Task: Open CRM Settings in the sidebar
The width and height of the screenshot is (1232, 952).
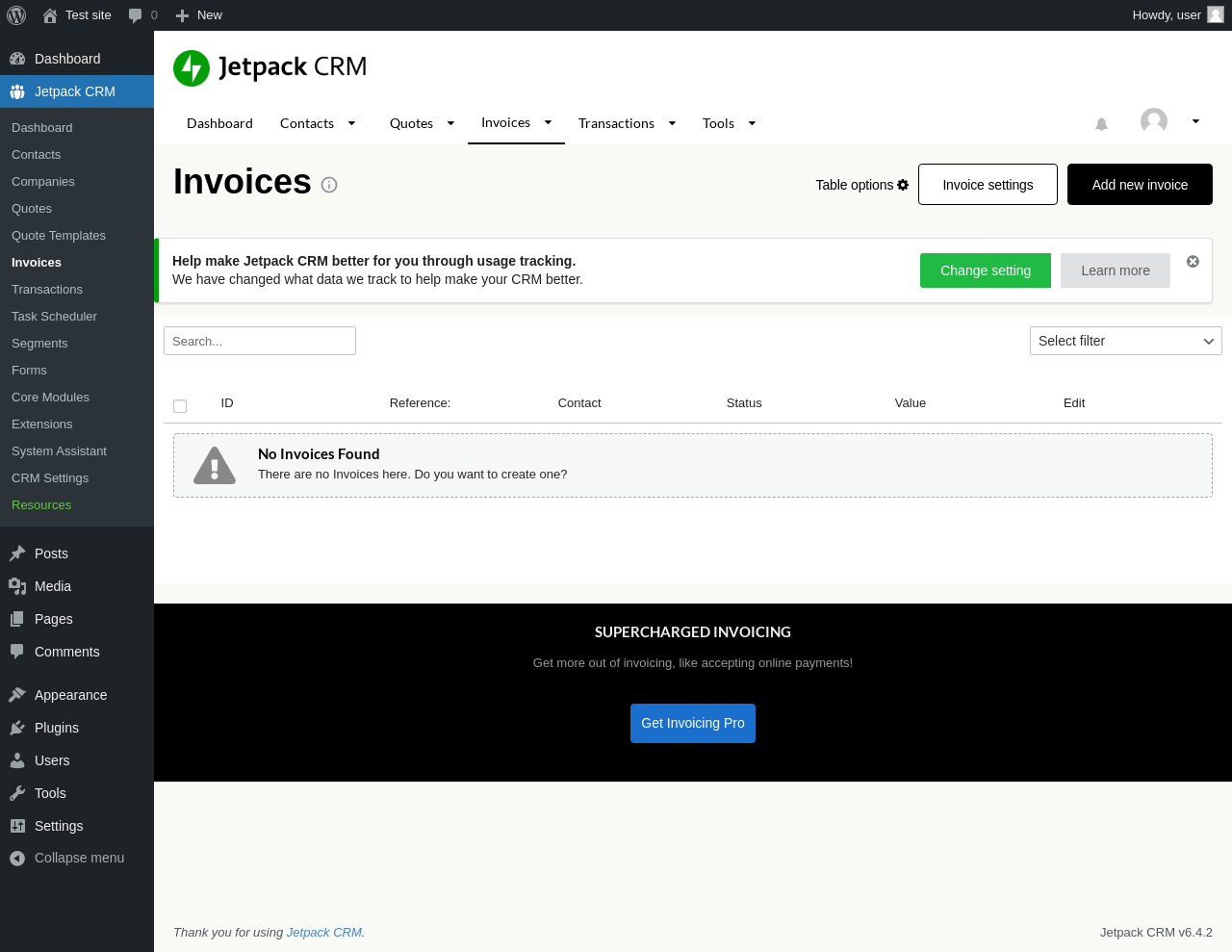Action: pyautogui.click(x=50, y=477)
